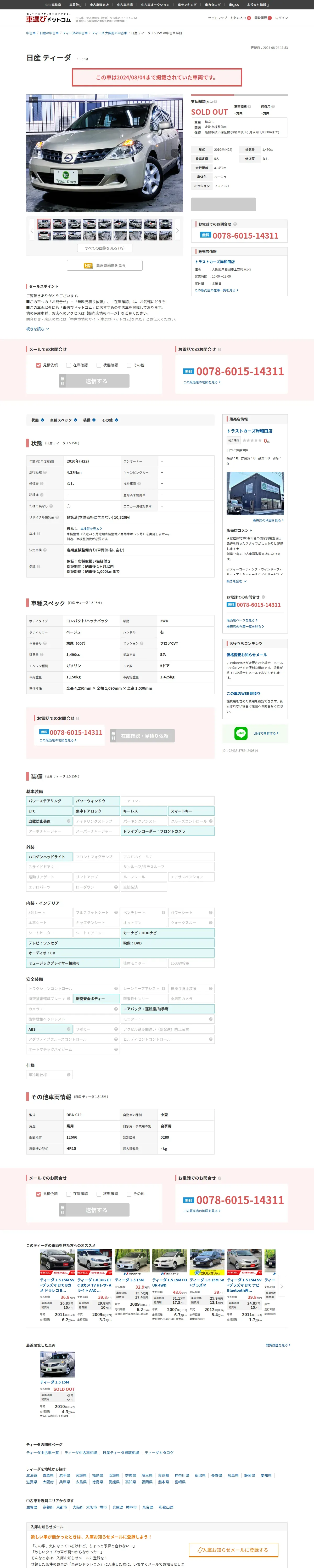Viewport: 314px width, 1568px height.
Task: Click the help icon beside 支払総額
Action: tap(215, 102)
